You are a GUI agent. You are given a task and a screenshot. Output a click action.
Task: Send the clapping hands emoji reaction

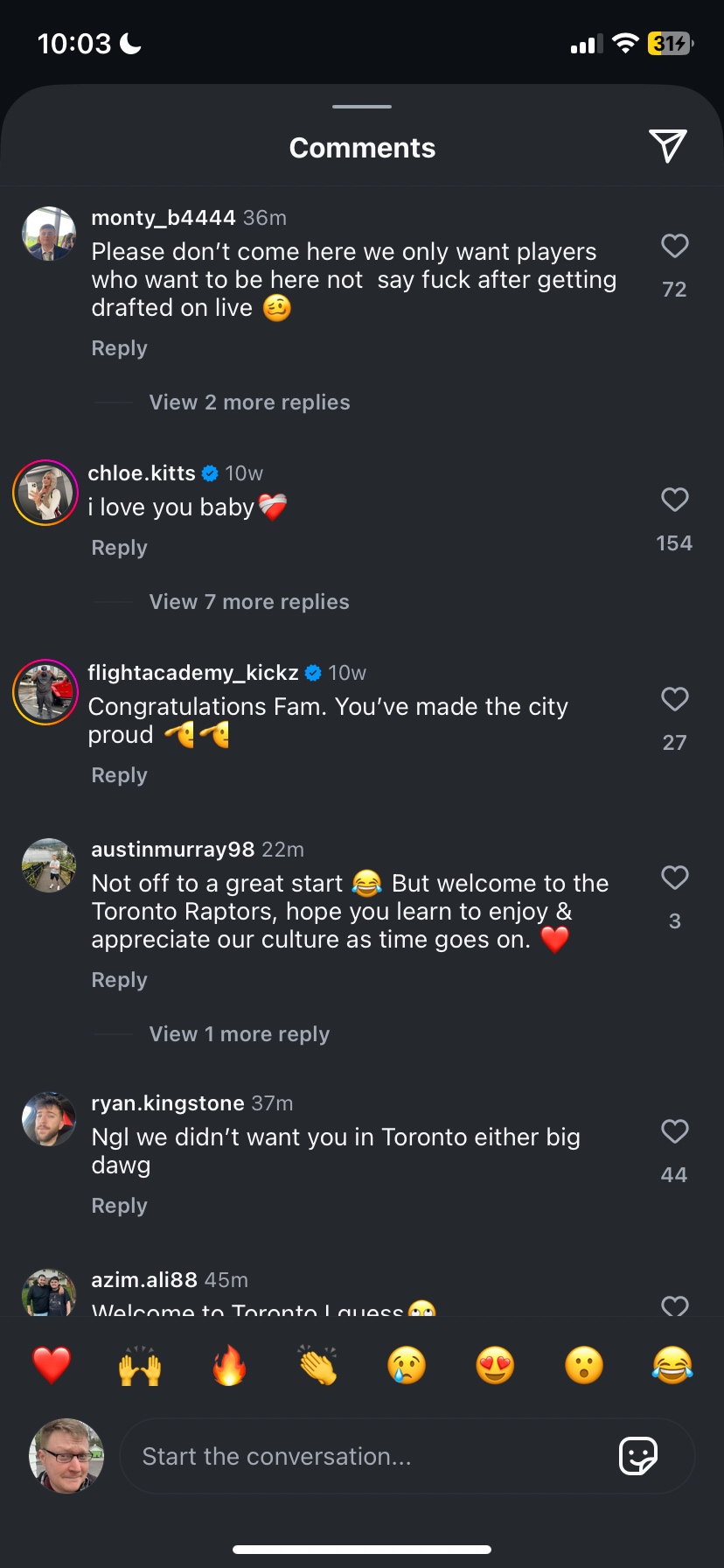coord(317,1365)
